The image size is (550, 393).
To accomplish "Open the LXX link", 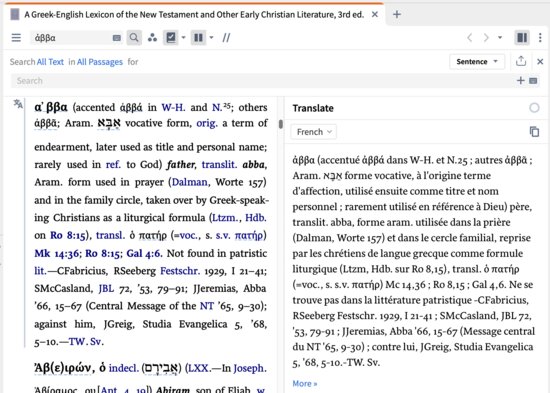I will point(199,368).
